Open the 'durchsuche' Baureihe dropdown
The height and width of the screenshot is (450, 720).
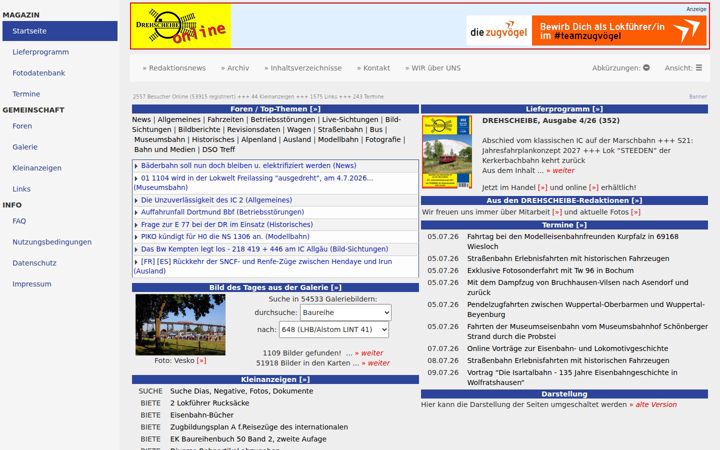tap(346, 313)
